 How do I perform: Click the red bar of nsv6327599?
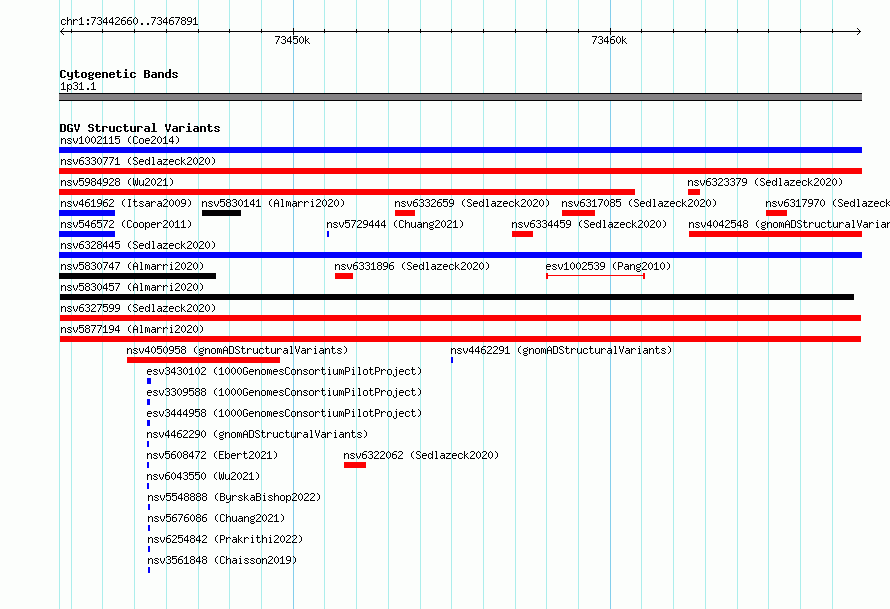click(x=460, y=318)
